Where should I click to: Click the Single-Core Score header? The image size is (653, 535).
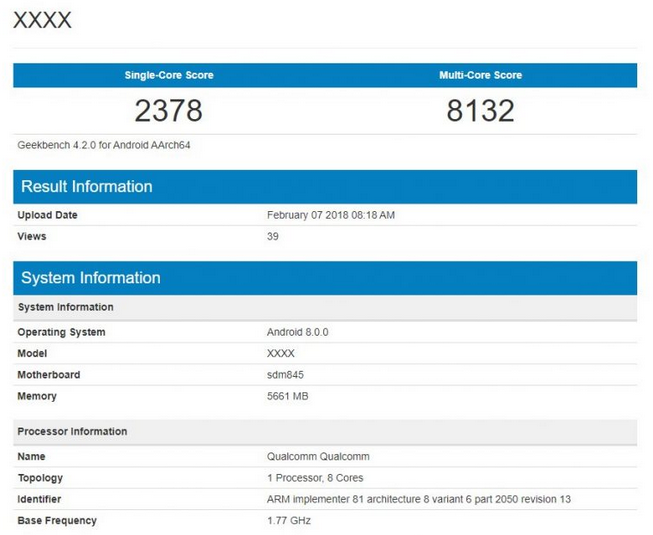pos(168,75)
